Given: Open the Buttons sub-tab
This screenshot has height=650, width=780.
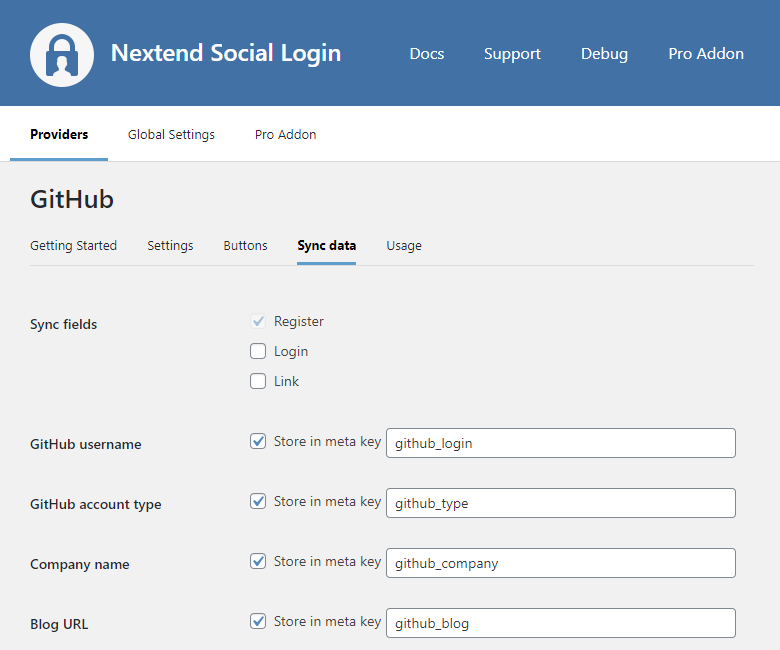Looking at the screenshot, I should (x=245, y=245).
